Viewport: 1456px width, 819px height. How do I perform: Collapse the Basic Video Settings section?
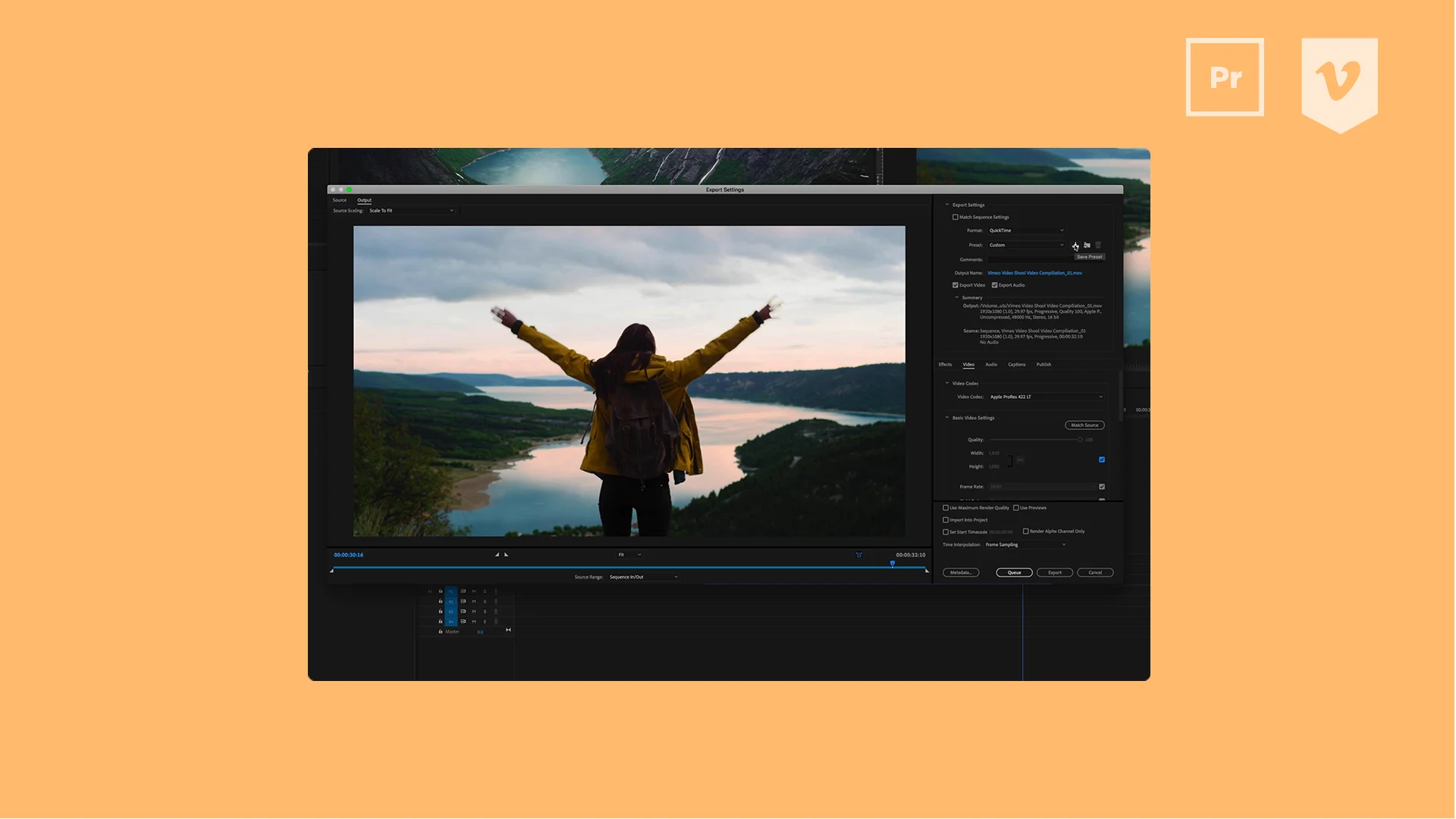pyautogui.click(x=947, y=417)
